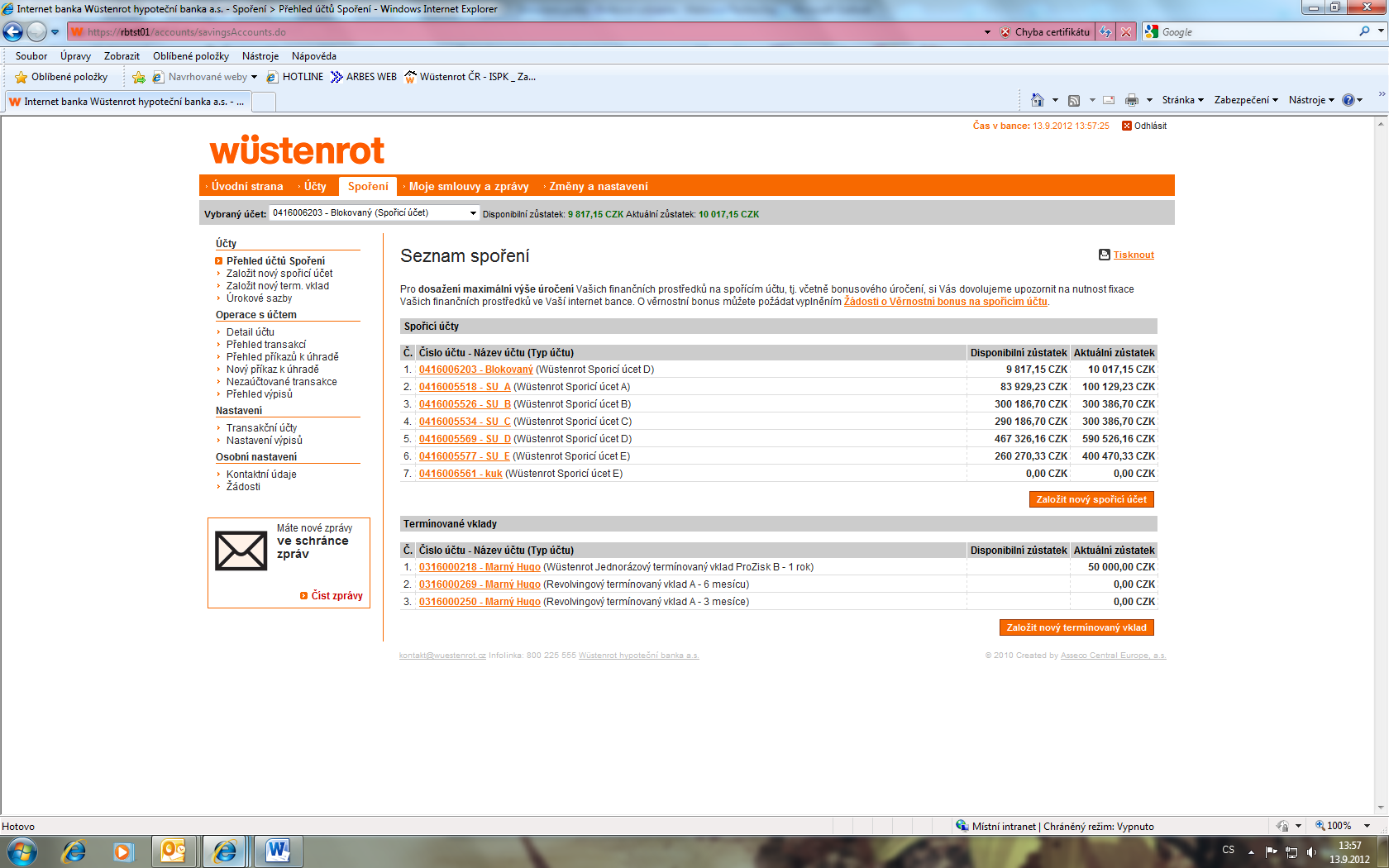This screenshot has width=1389, height=868.
Task: Click the Tisknout printer icon
Action: 1105,255
